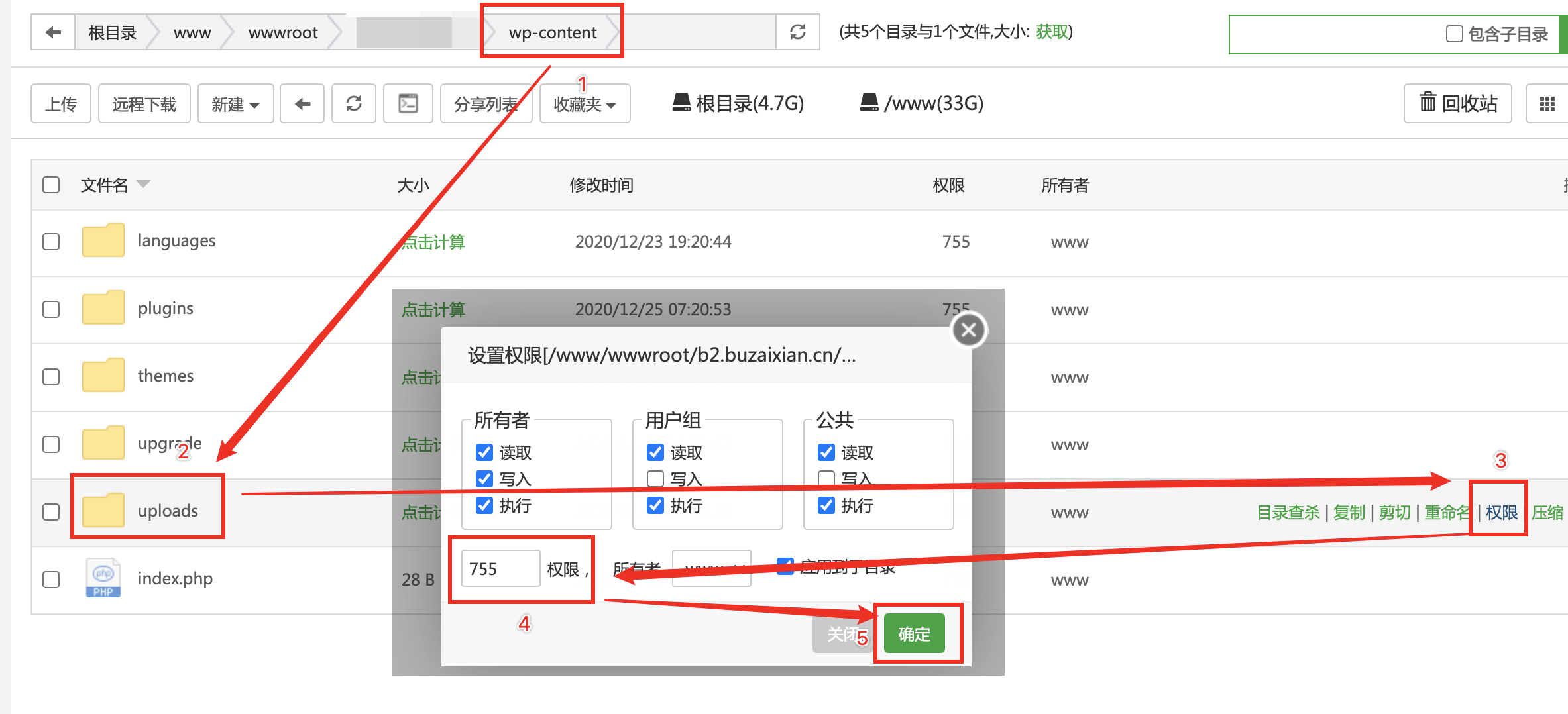Viewport: 1568px width, 714px height.
Task: Check the themes row checkbox
Action: click(51, 377)
